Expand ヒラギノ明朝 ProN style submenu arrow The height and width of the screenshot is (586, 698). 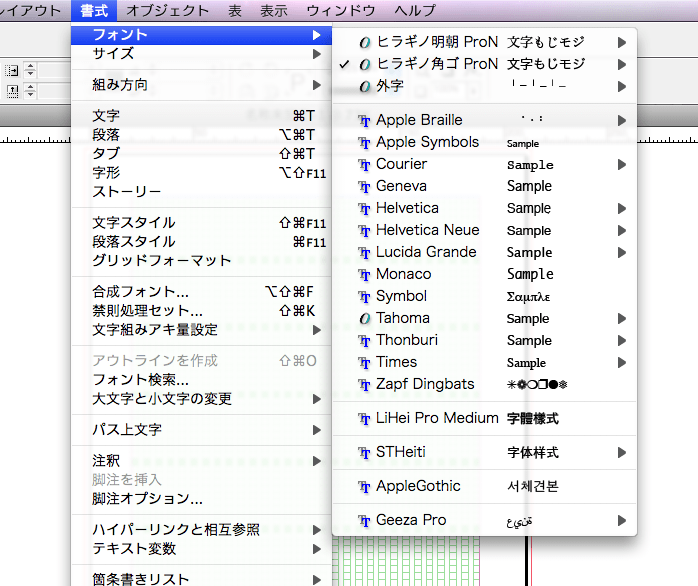click(622, 42)
